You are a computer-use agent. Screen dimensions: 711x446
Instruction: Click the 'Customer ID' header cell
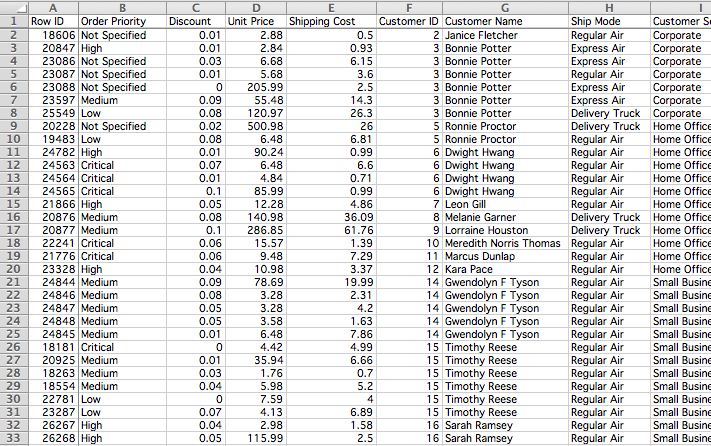[x=409, y=21]
